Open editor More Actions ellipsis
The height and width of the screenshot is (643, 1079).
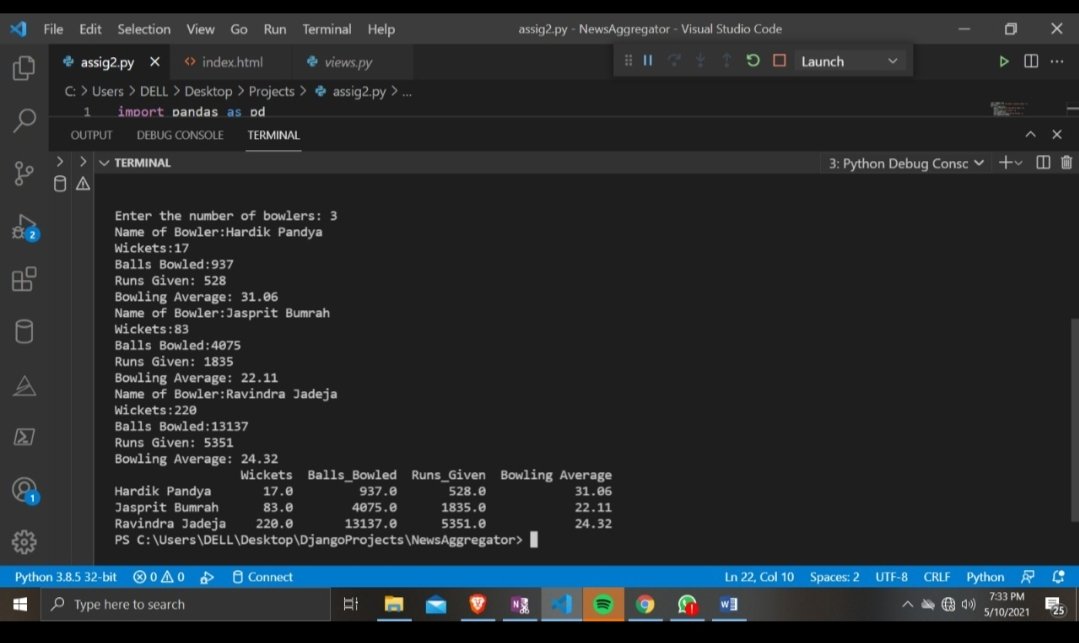coord(1057,61)
